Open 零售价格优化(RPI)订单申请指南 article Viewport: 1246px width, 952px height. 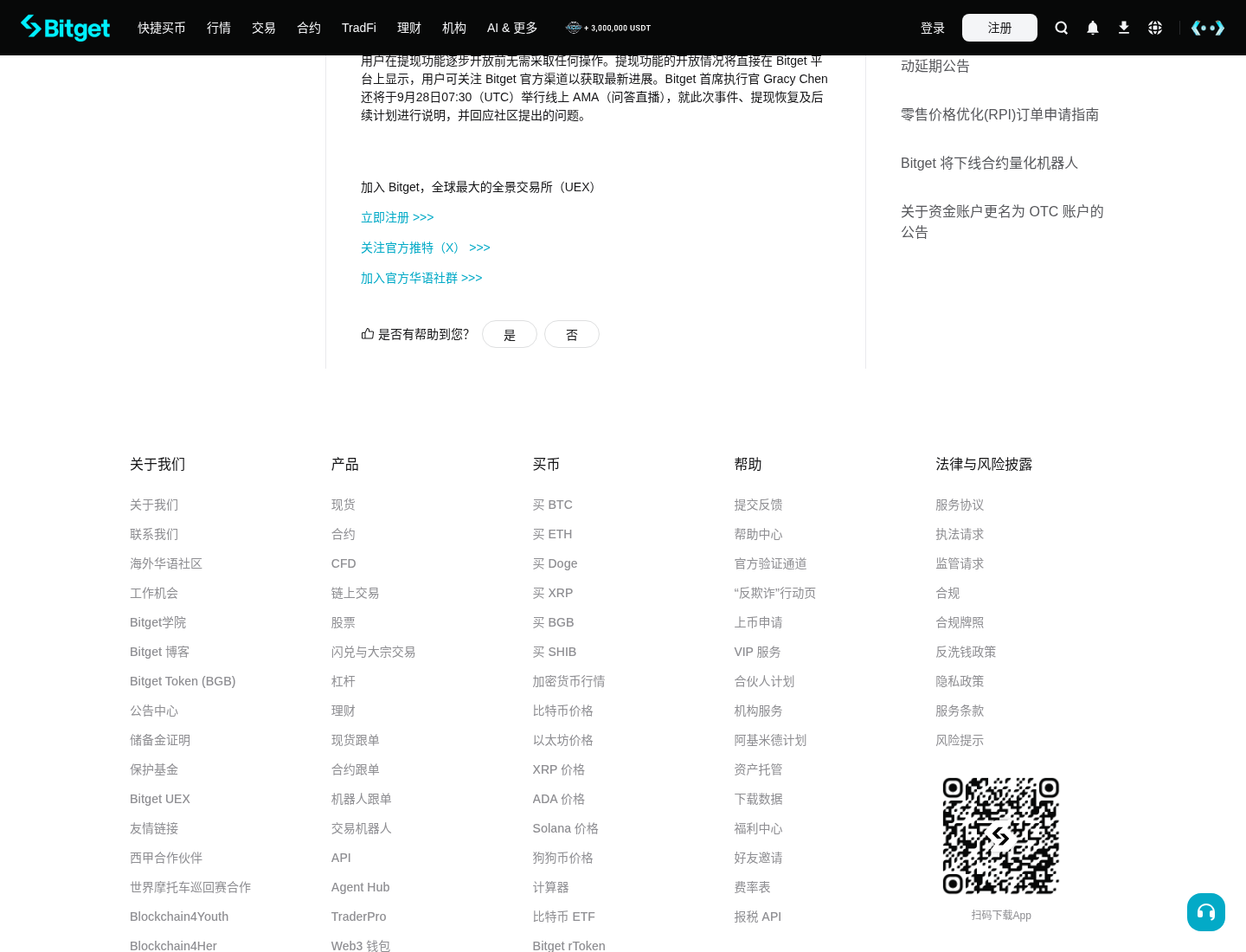[999, 114]
